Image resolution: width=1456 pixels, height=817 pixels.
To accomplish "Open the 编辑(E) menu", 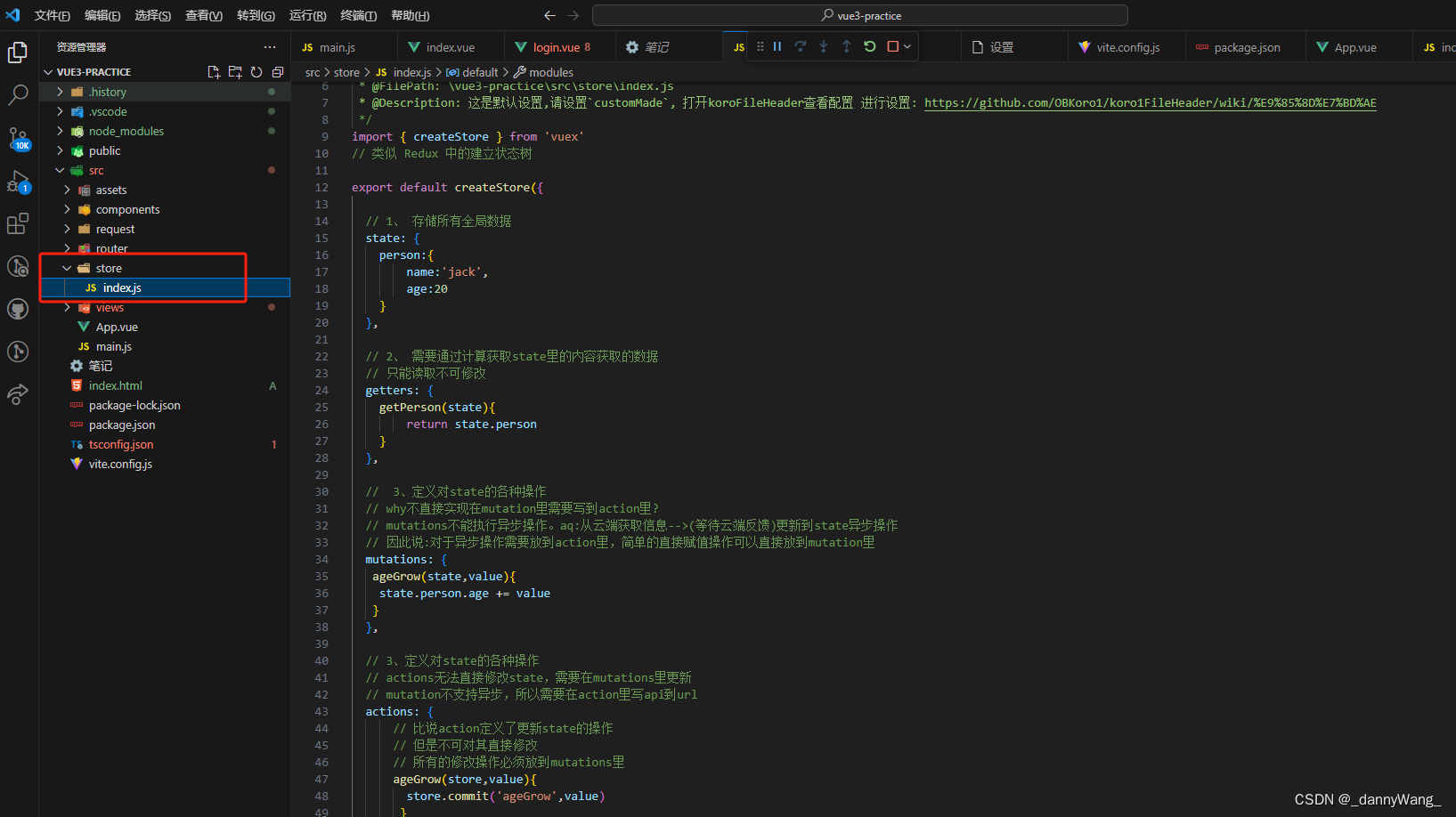I will (x=102, y=15).
